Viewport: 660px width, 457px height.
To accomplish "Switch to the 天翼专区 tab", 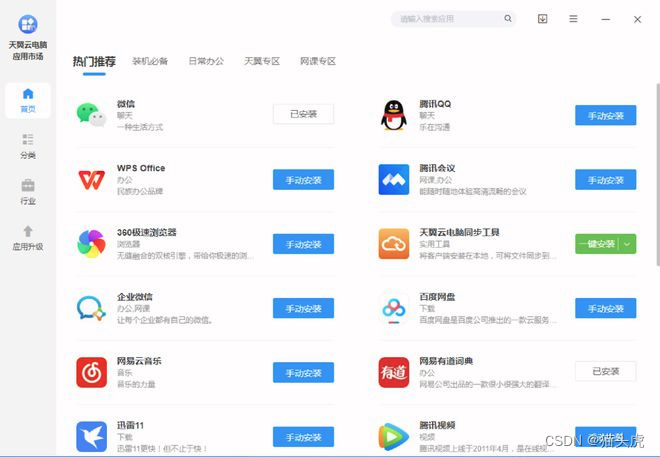I will click(x=262, y=61).
